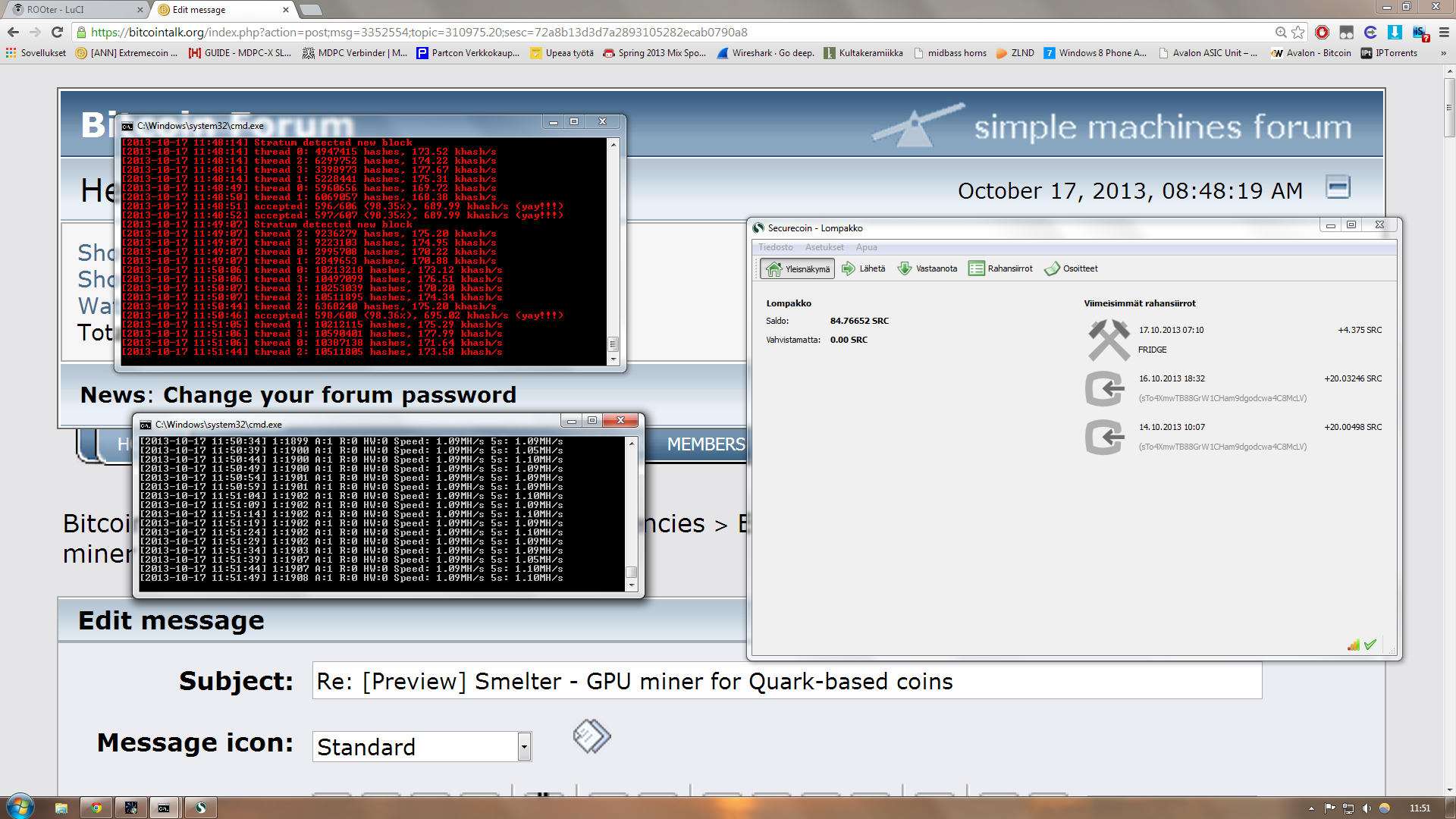
Task: Open the MEMBERS forum menu tab
Action: [706, 444]
